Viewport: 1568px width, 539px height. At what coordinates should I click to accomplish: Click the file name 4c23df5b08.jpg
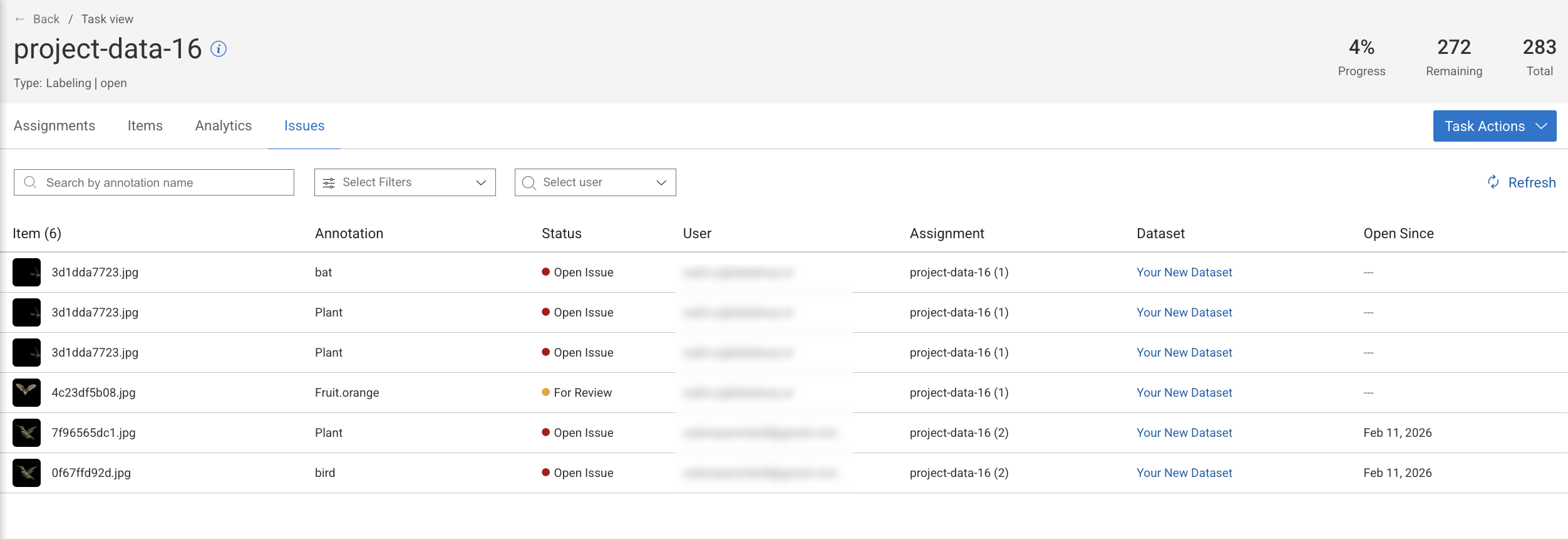93,393
